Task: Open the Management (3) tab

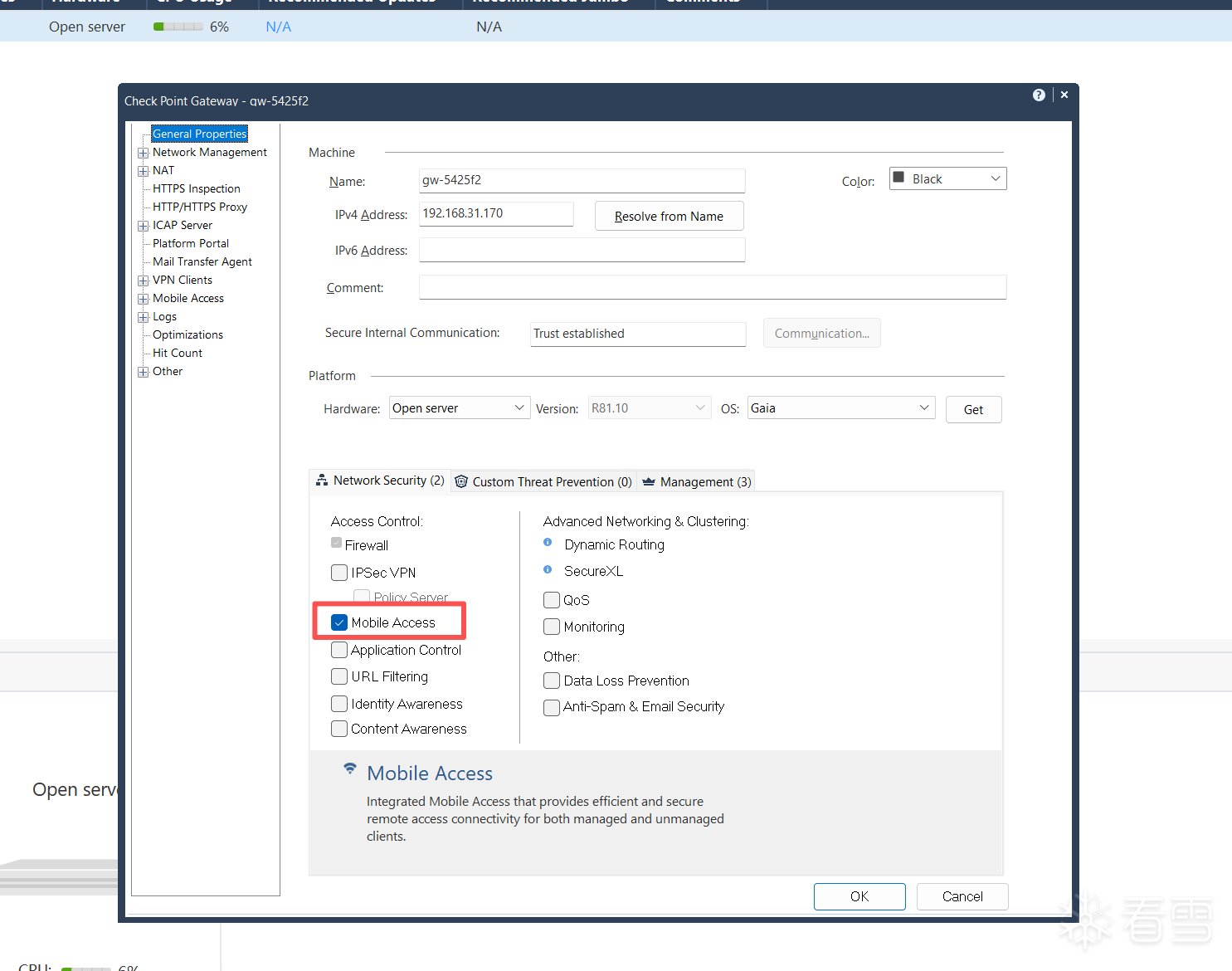Action: click(x=697, y=481)
